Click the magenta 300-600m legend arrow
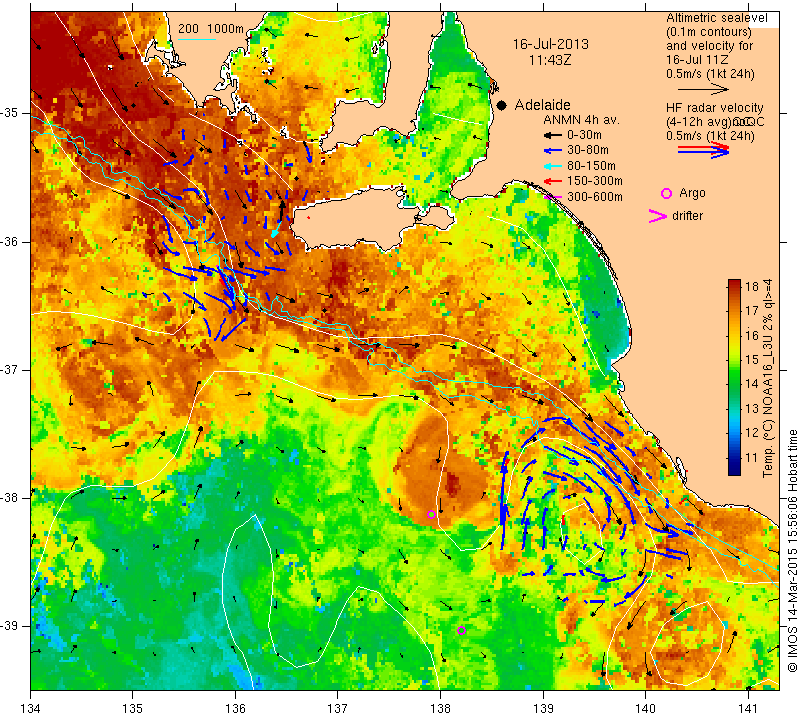 coord(553,196)
